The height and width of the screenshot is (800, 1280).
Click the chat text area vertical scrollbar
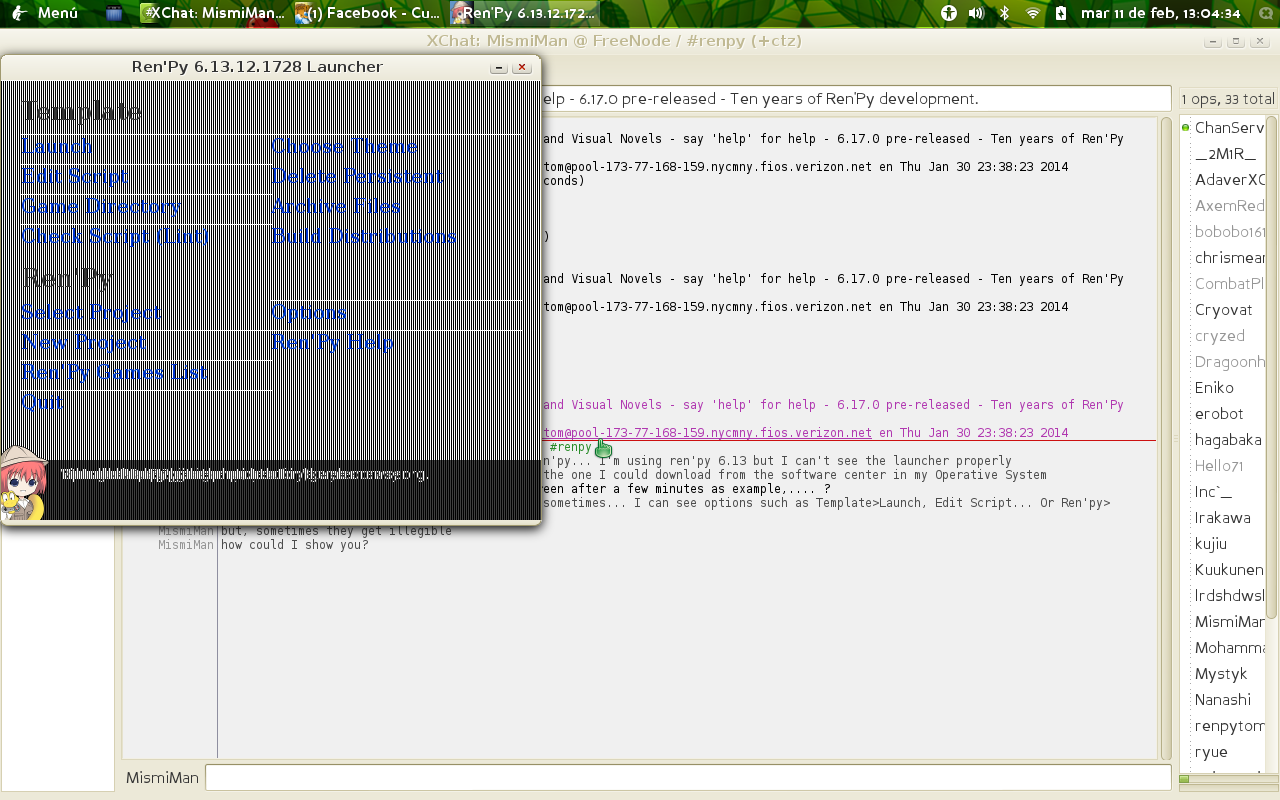point(1165,438)
